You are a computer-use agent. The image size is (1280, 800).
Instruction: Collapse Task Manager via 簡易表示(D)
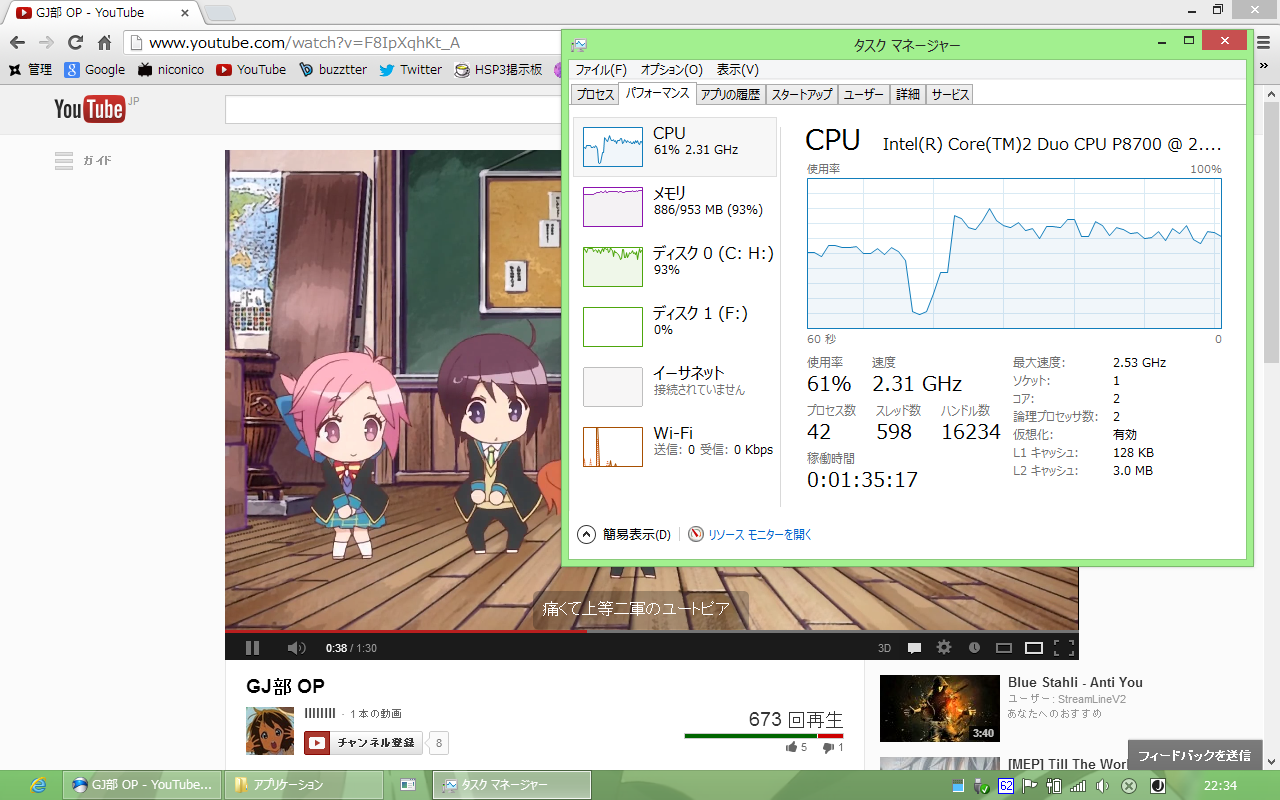click(x=625, y=535)
